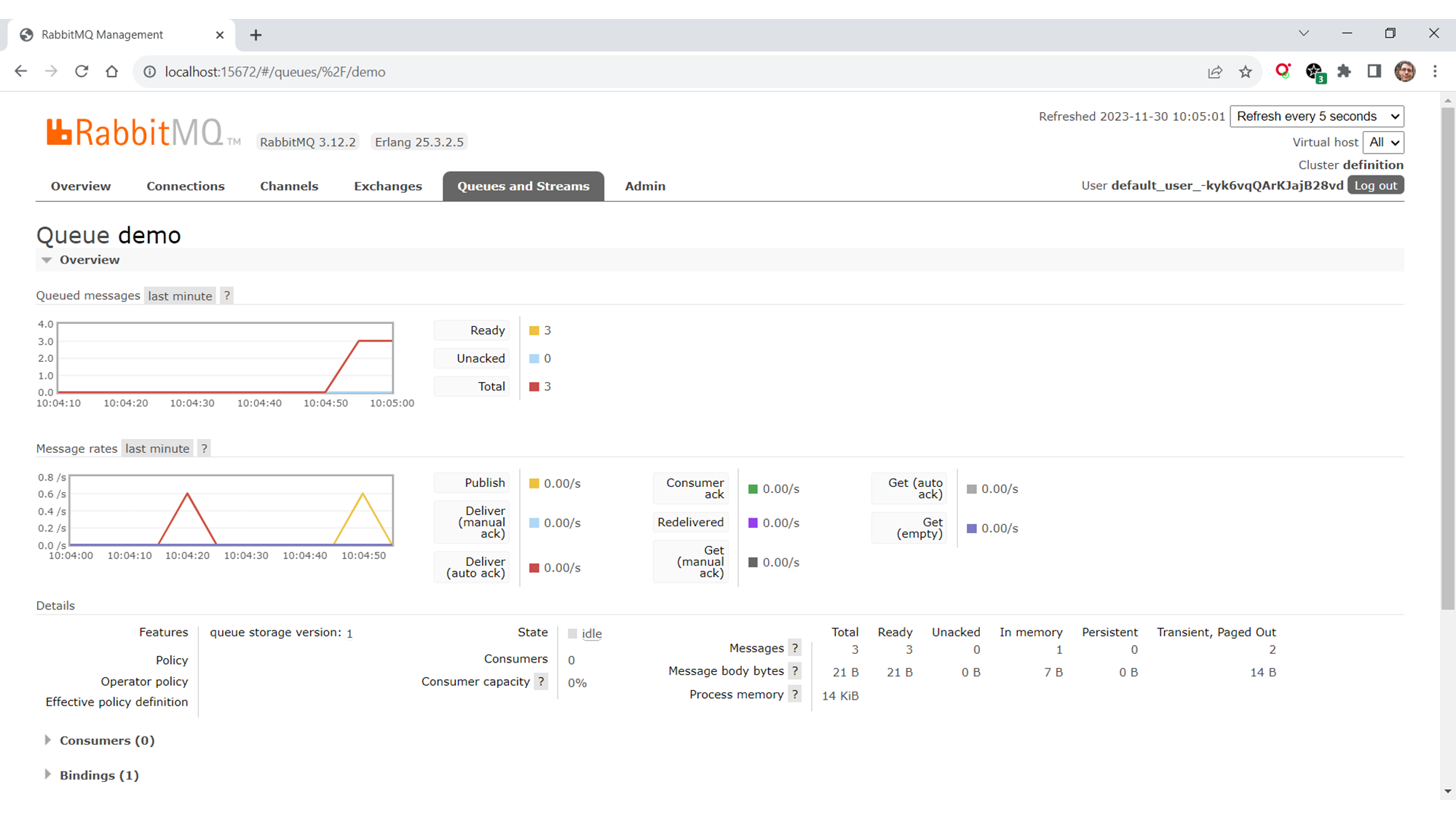Click the RabbitMQ logo
This screenshot has height=819, width=1456.
point(135,133)
